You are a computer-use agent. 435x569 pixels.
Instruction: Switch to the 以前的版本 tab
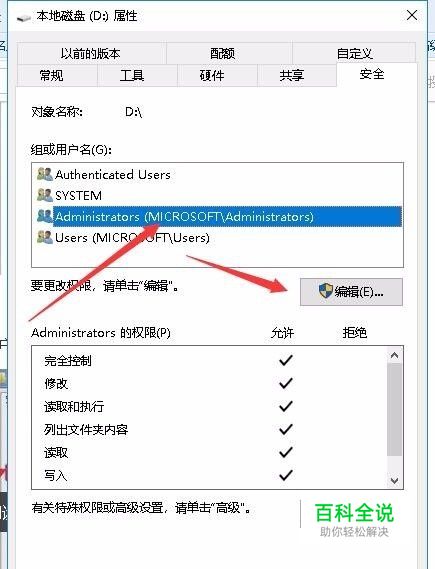point(91,53)
